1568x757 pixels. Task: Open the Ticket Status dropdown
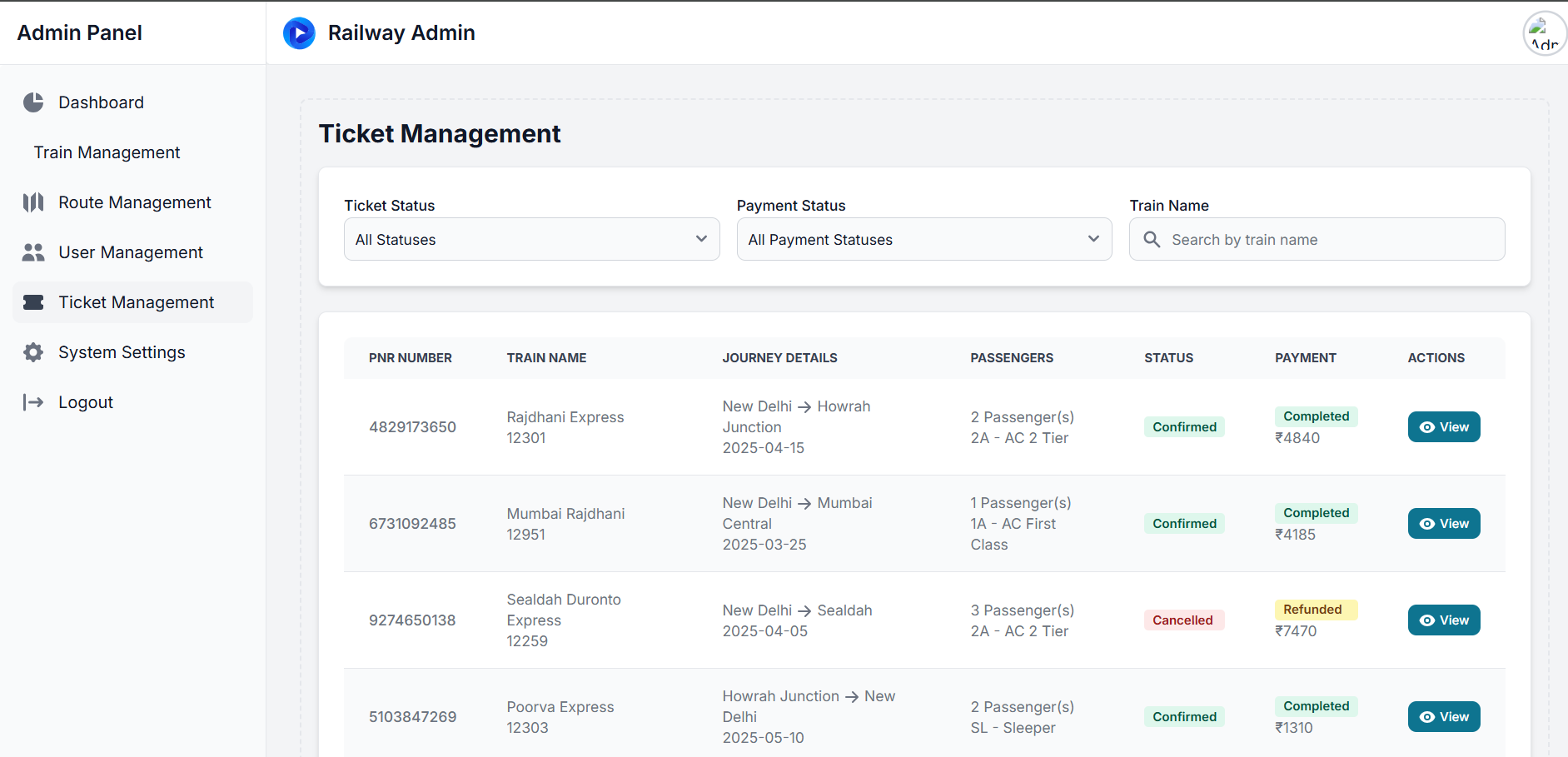531,239
